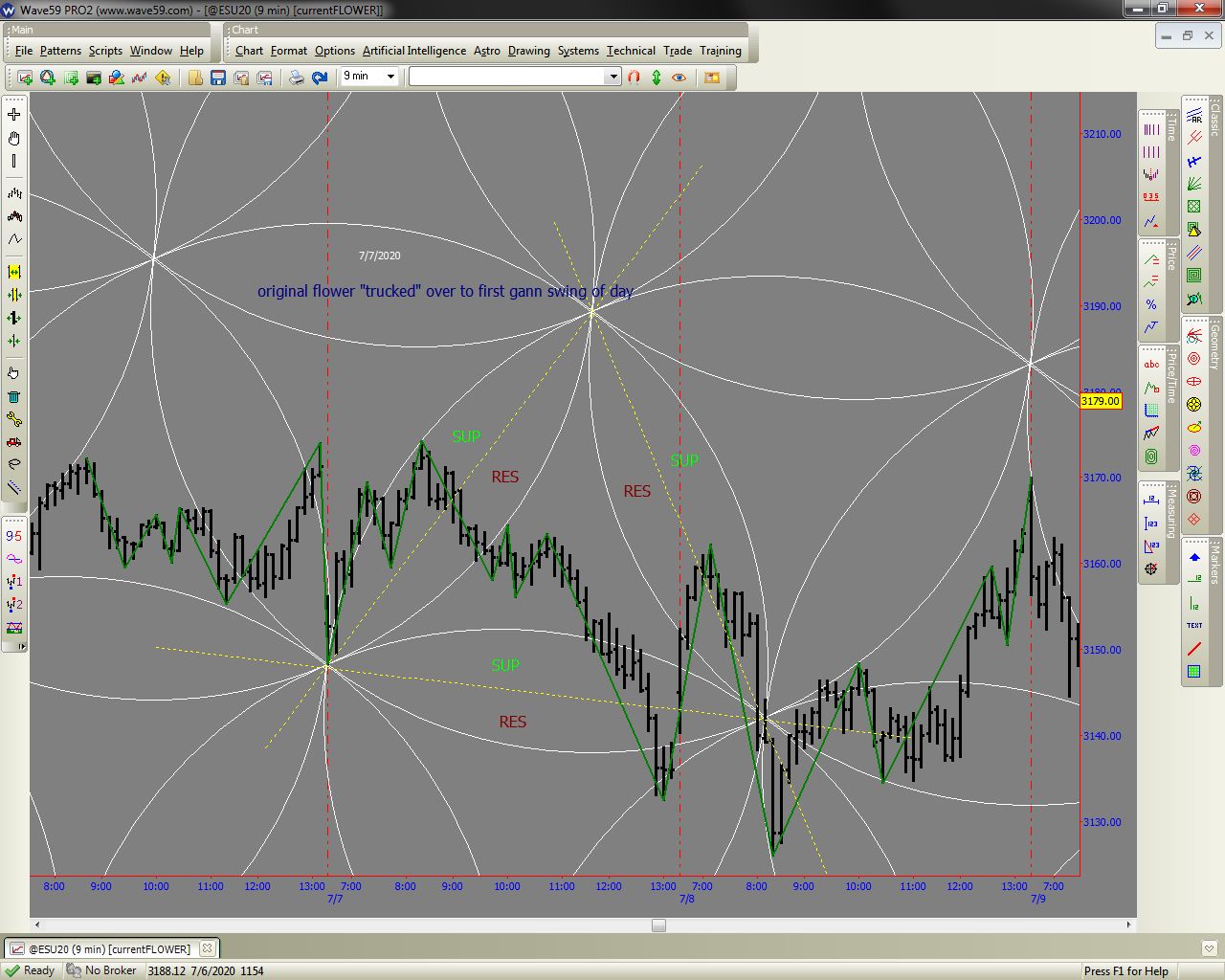
Task: Click the 7/7/2020 date label on chart
Action: [380, 256]
